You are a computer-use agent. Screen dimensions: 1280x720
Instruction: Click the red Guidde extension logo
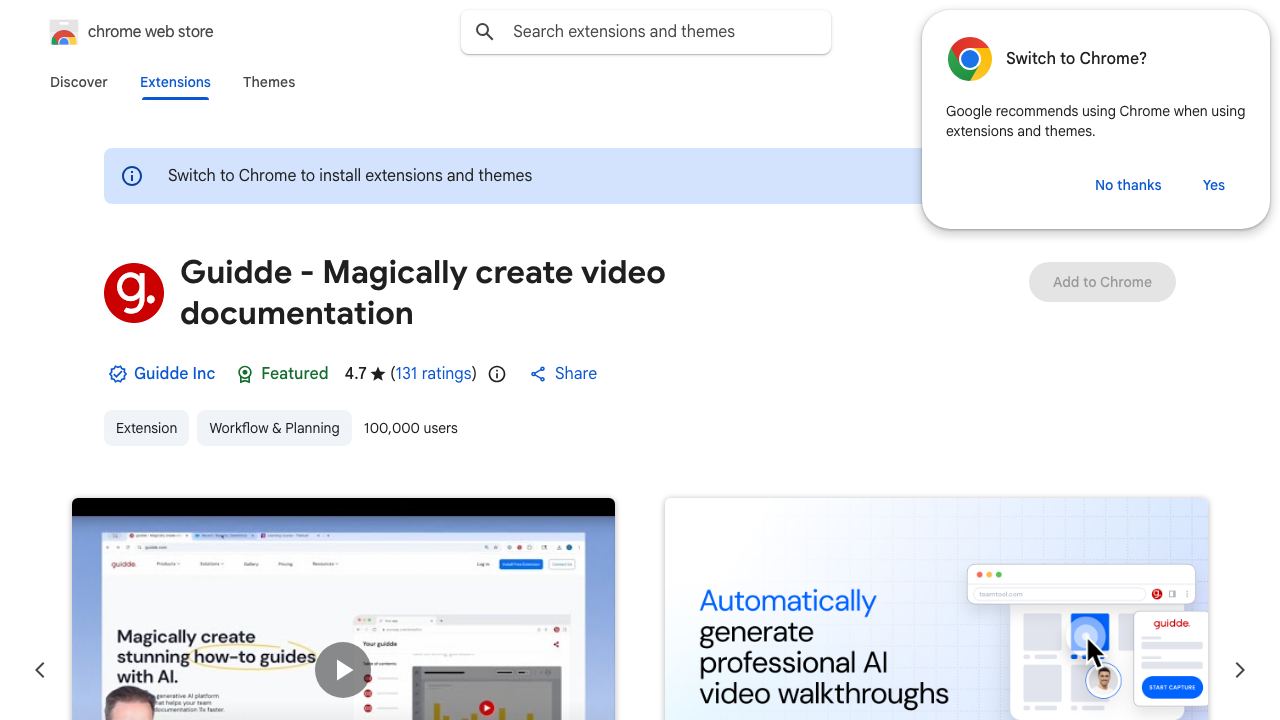pos(134,293)
